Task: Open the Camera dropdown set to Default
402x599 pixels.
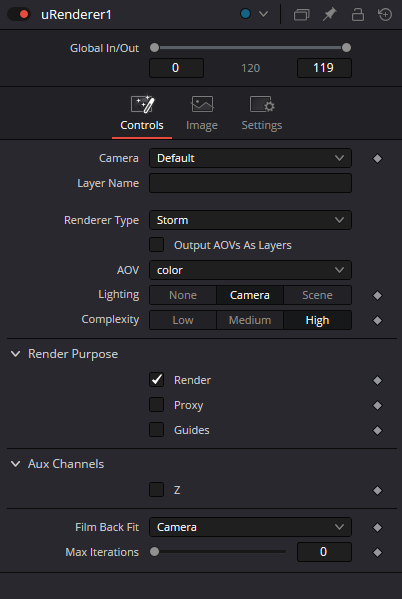Action: (250, 158)
